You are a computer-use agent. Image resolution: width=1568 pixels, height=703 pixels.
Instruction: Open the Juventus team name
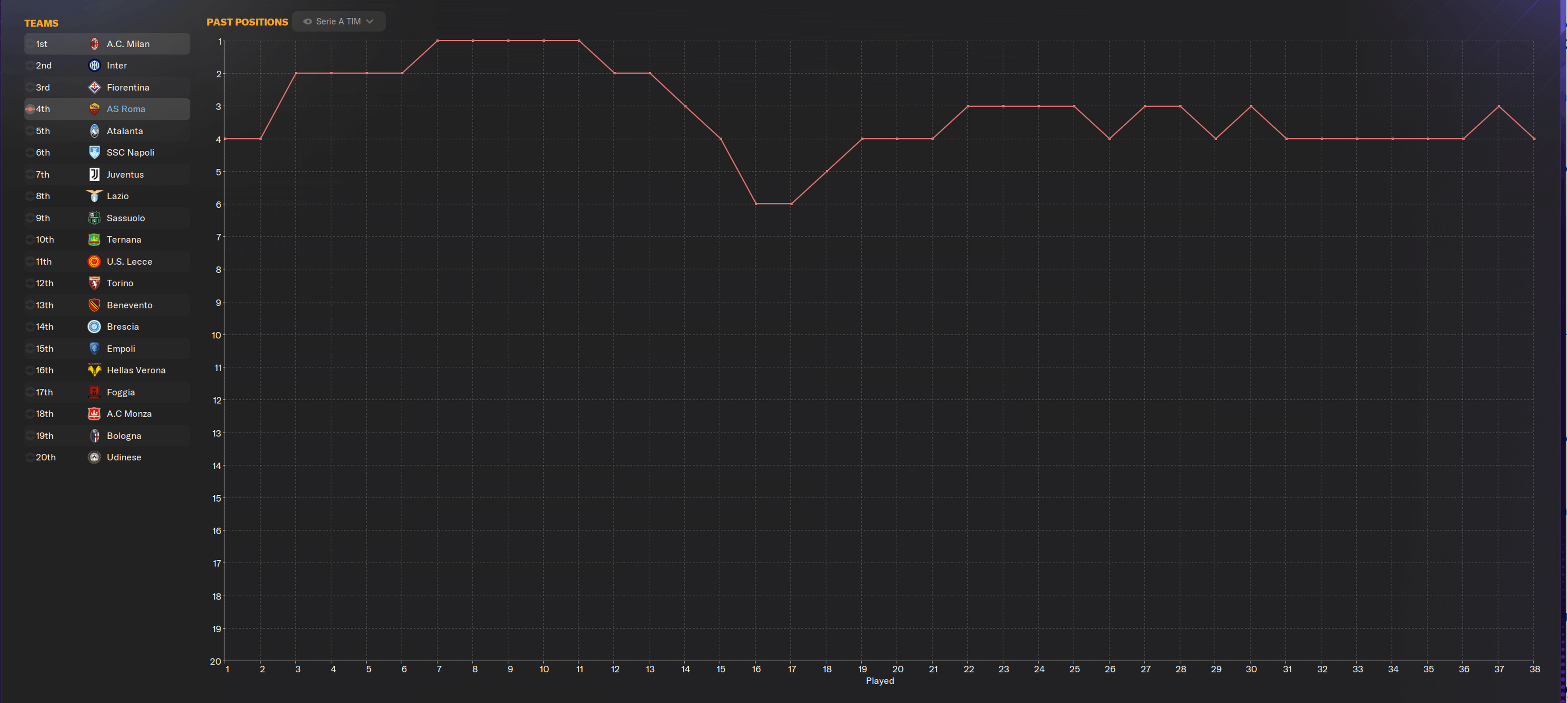tap(125, 174)
